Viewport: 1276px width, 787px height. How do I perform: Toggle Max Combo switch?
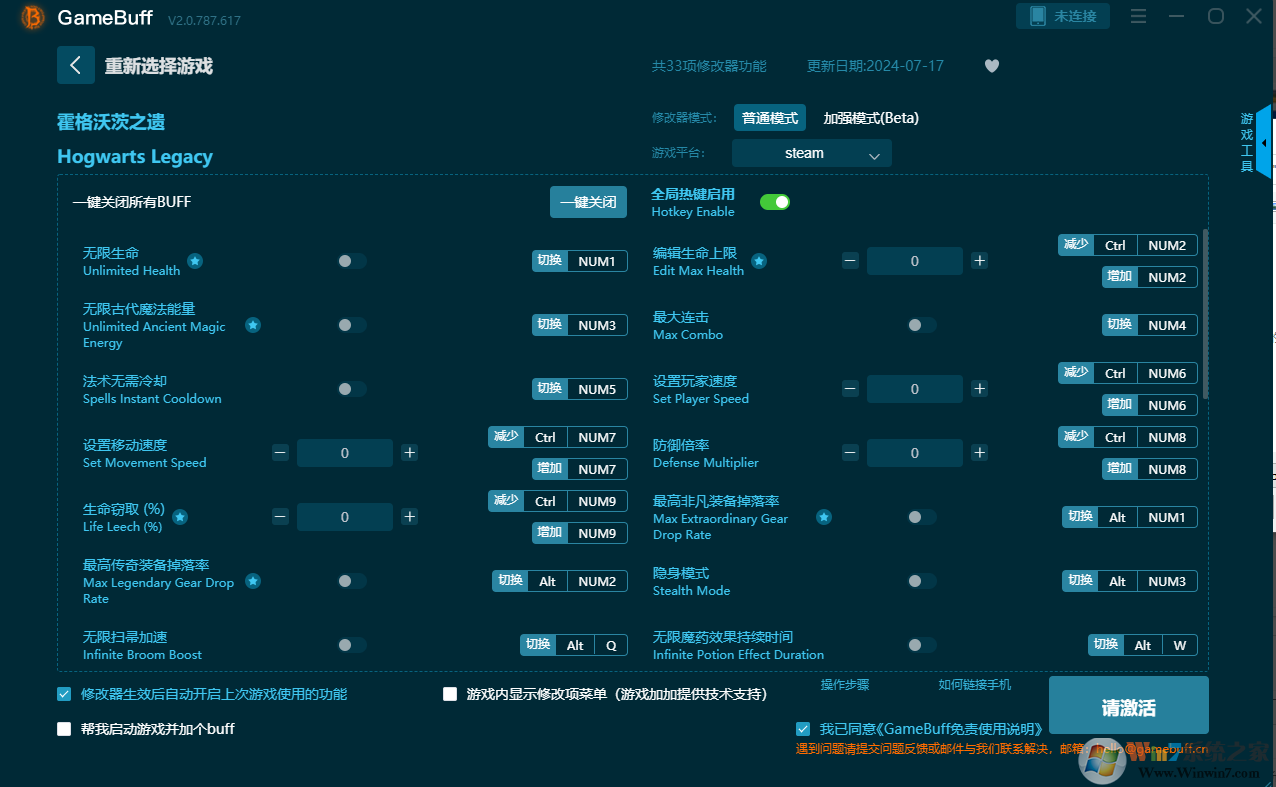tap(922, 325)
